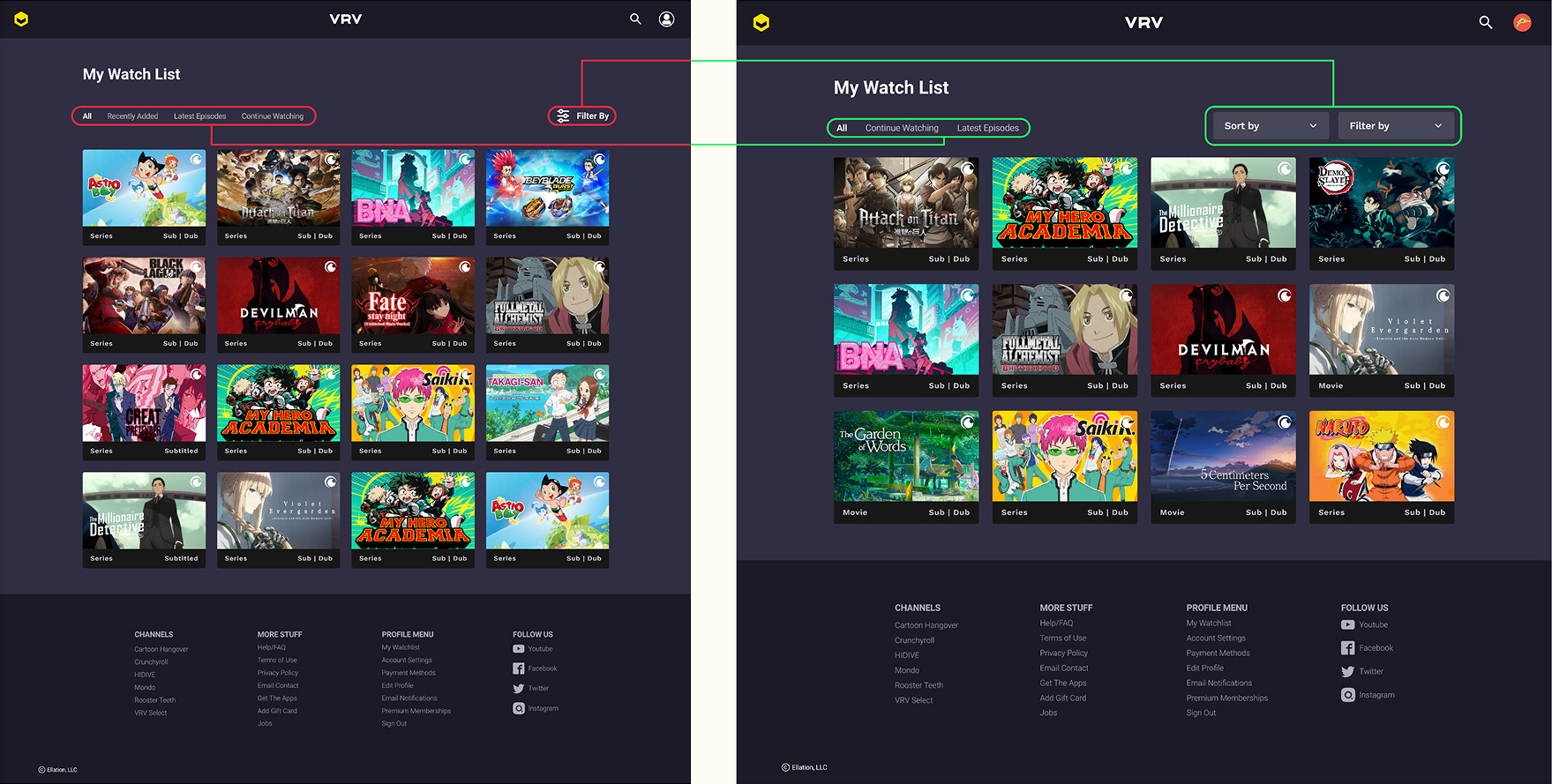Open Saiki K thumbnail in right mockup
Screen dimensions: 1552x784
[x=1065, y=457]
